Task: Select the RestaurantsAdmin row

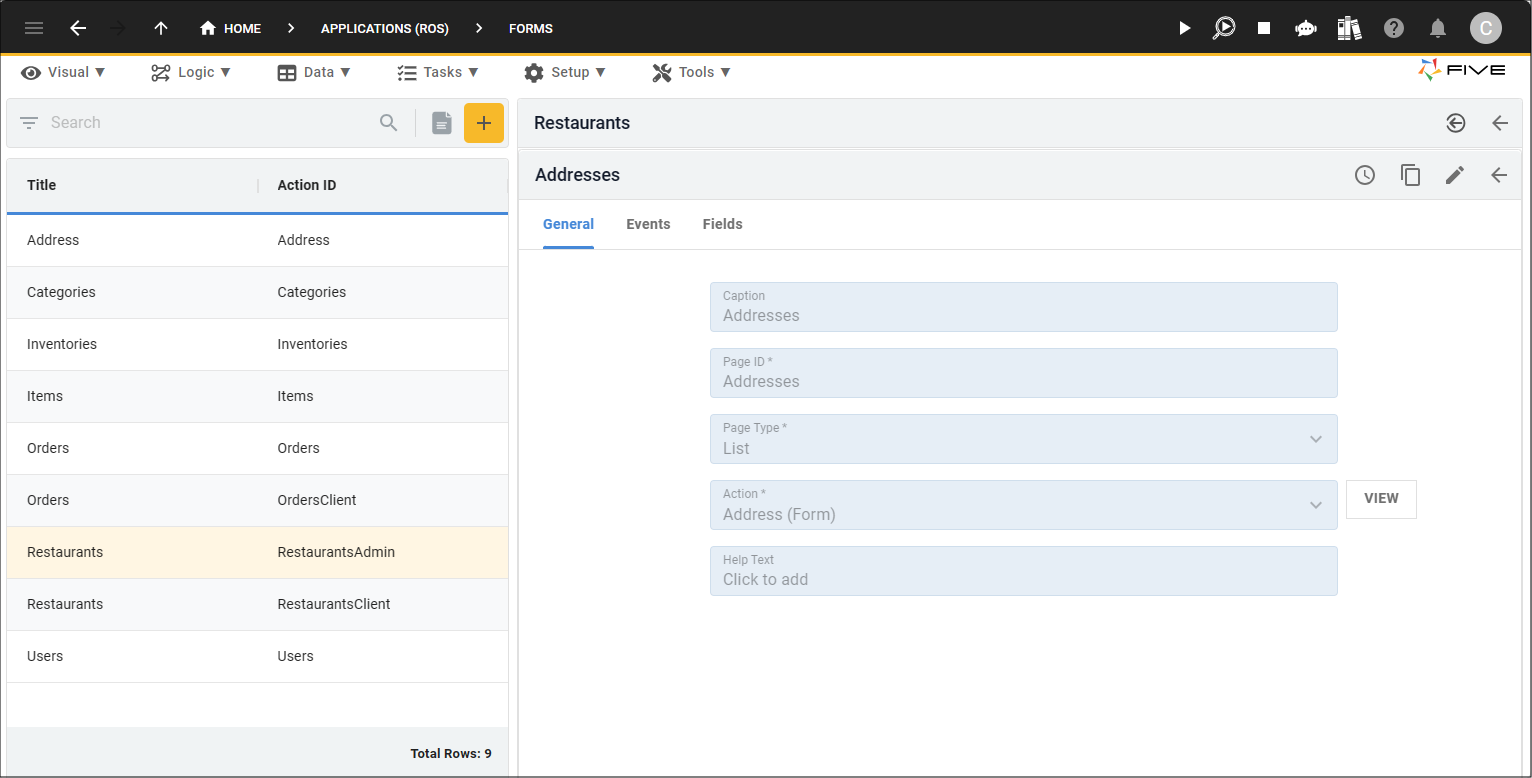Action: coord(257,552)
